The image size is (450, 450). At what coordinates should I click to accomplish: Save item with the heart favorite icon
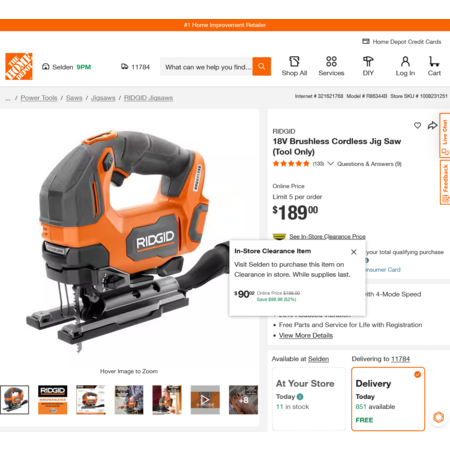[x=417, y=125]
